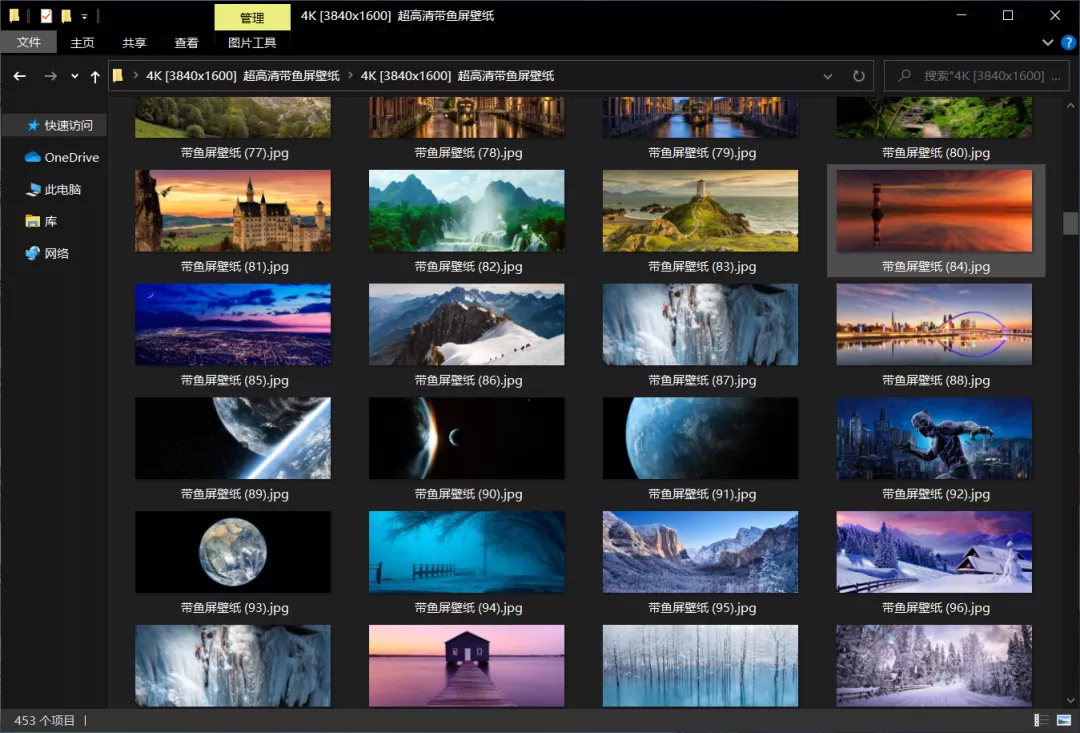Switch to details list view in status bar

[1041, 720]
